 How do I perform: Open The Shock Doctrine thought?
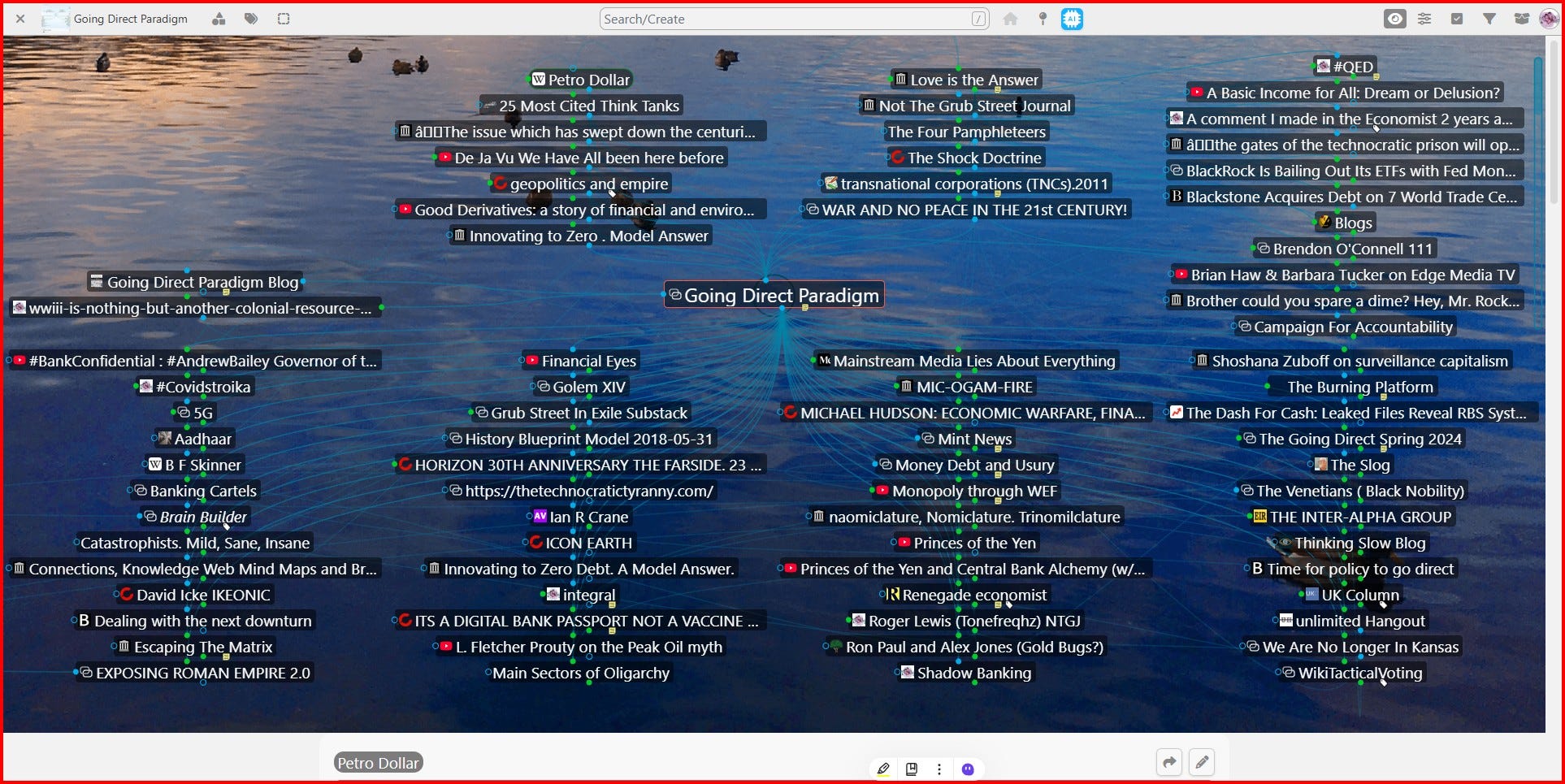point(965,158)
